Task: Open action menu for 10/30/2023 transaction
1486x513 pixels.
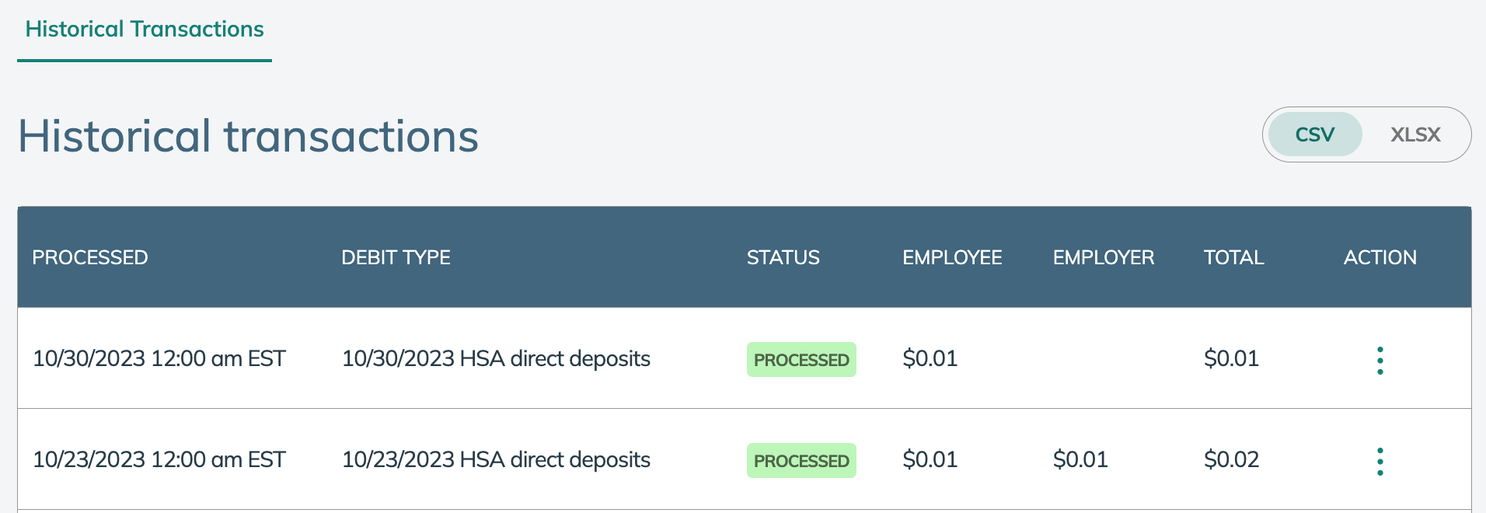Action: 1380,360
